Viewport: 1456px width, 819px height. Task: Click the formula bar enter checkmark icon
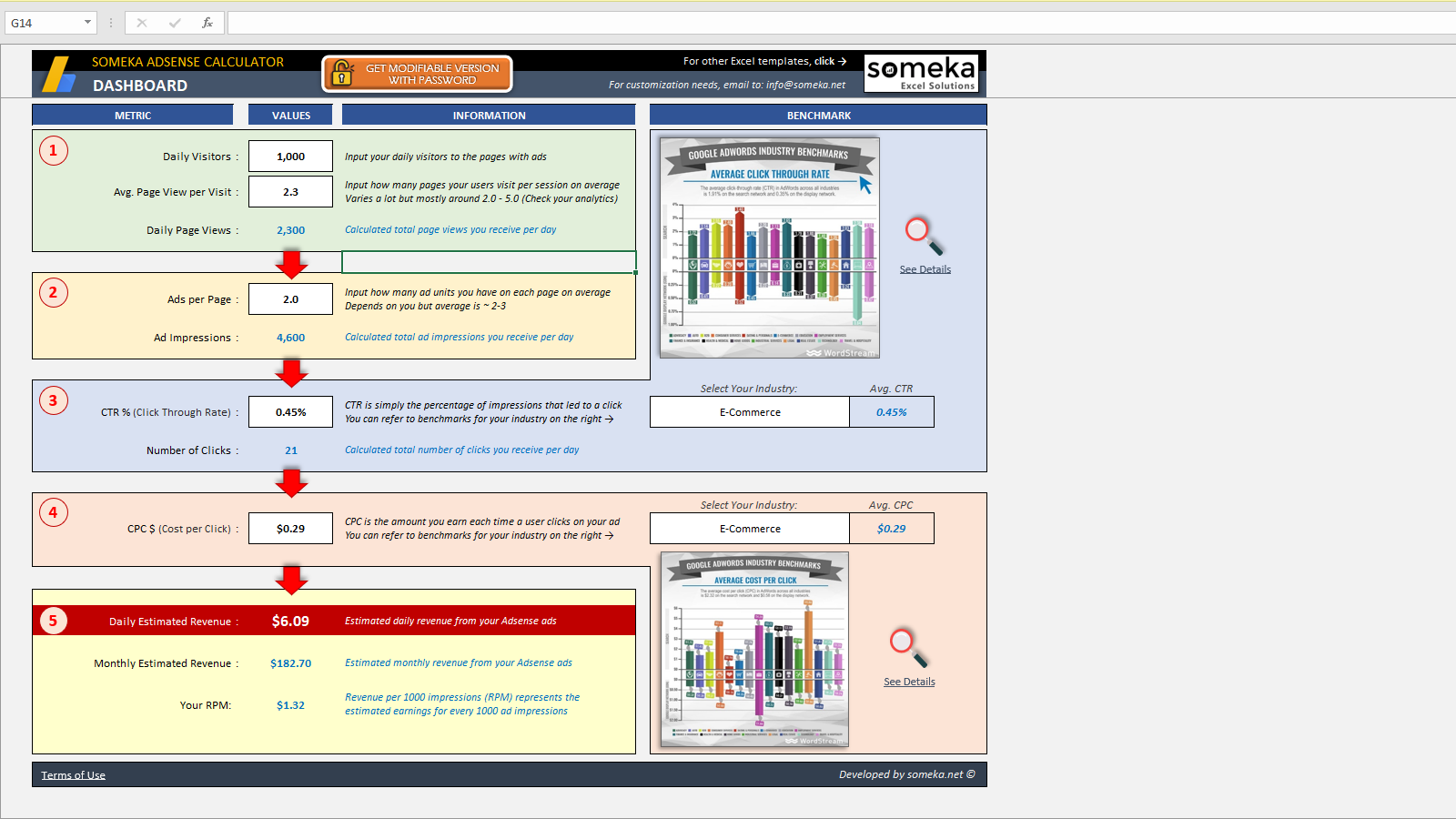click(175, 23)
